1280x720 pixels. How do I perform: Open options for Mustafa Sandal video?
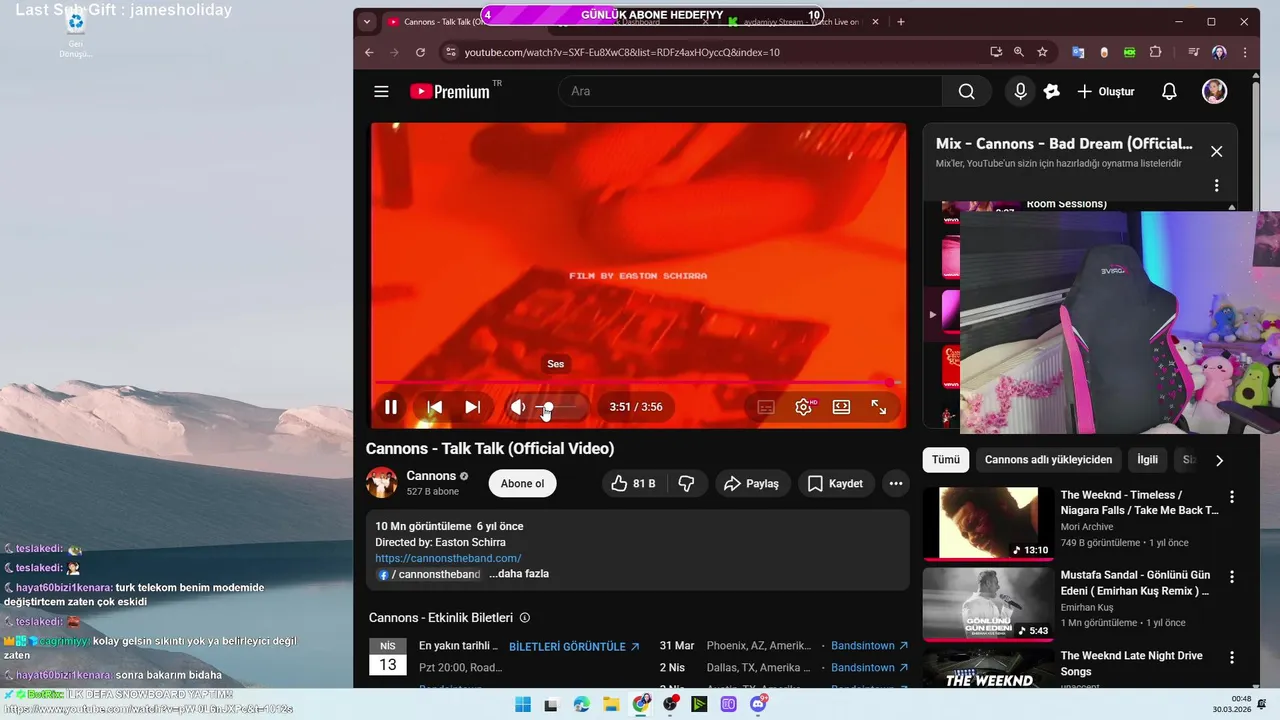[1232, 577]
